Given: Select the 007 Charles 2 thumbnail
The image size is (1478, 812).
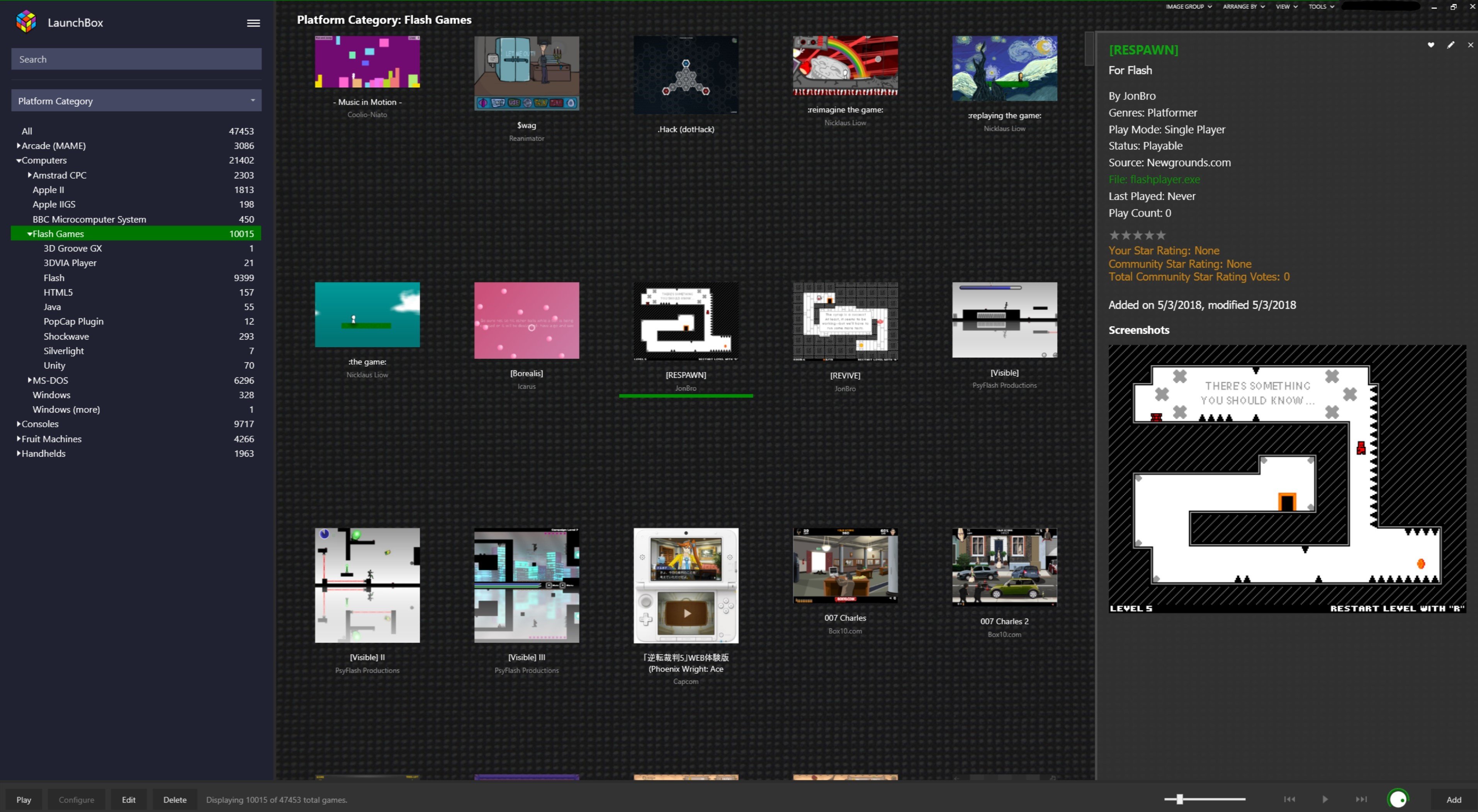Looking at the screenshot, I should coord(1005,567).
